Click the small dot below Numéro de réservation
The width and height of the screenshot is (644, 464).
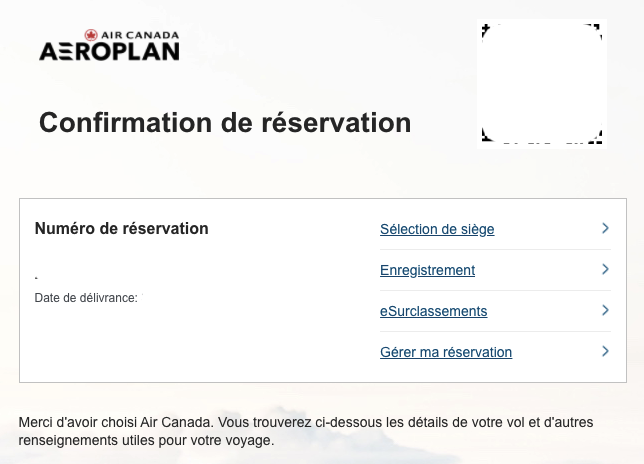[36, 277]
